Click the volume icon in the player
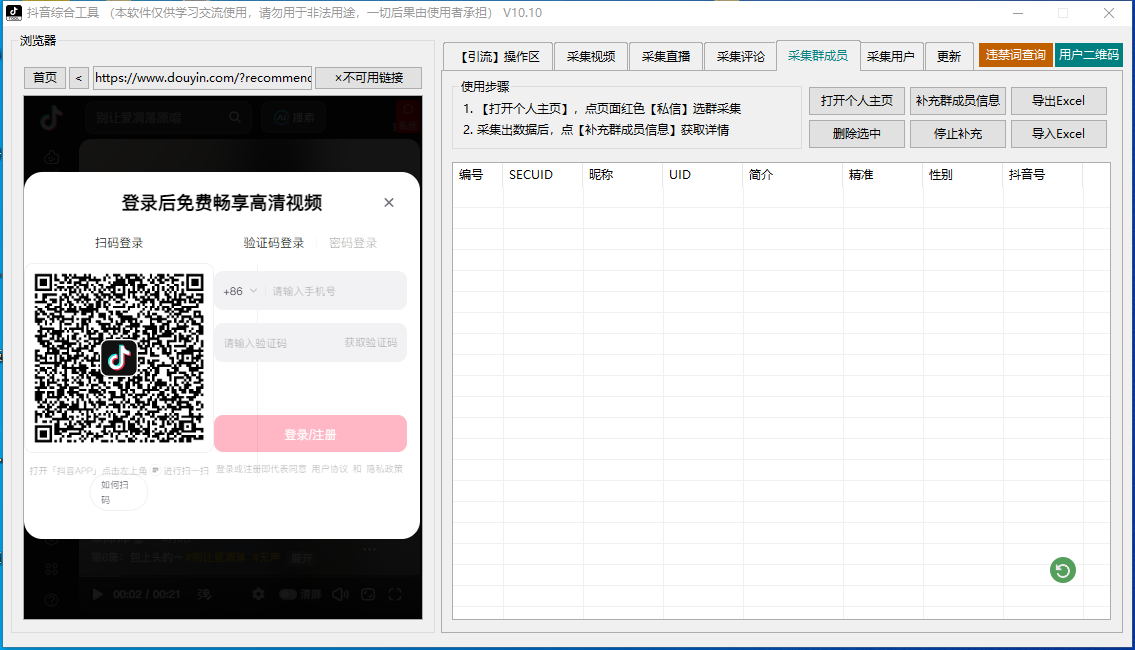 (341, 594)
